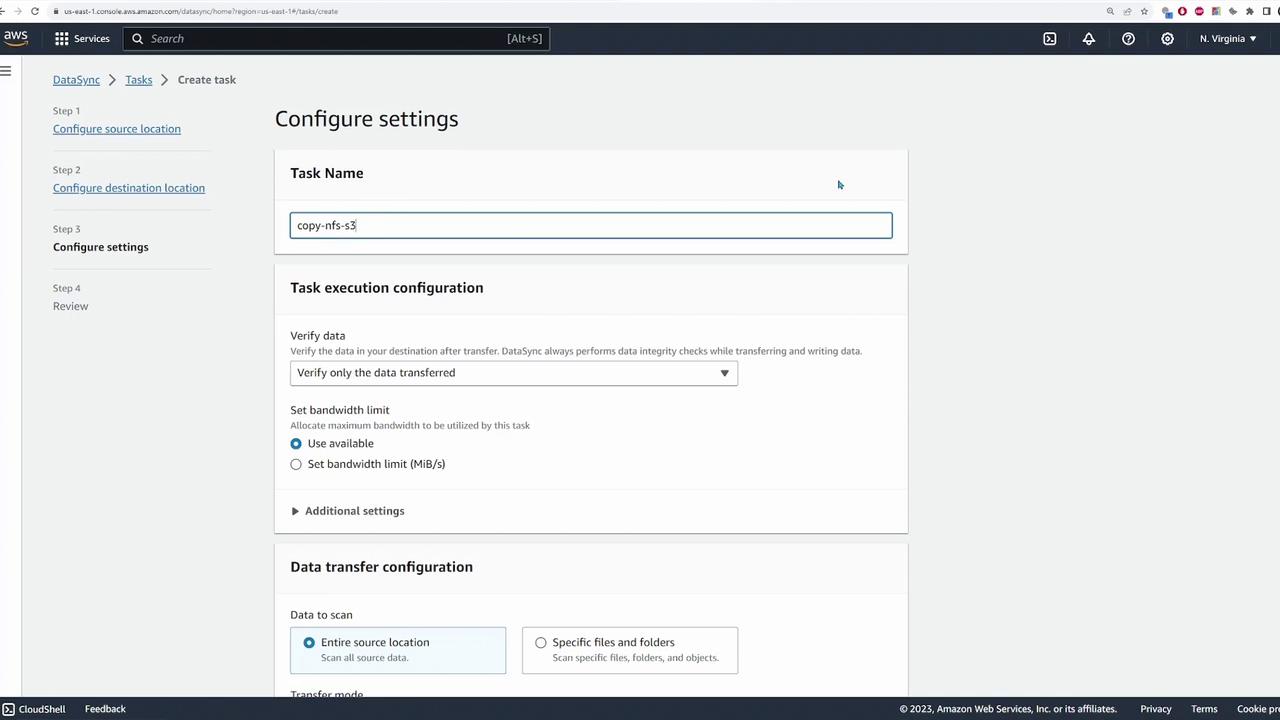Open the AWS console home logo
Image resolution: width=1280 pixels, height=720 pixels.
tap(15, 38)
